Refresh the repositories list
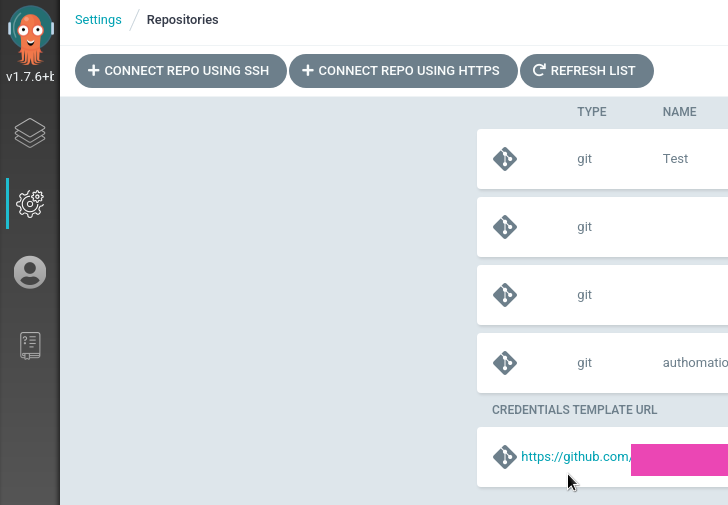 click(x=587, y=71)
